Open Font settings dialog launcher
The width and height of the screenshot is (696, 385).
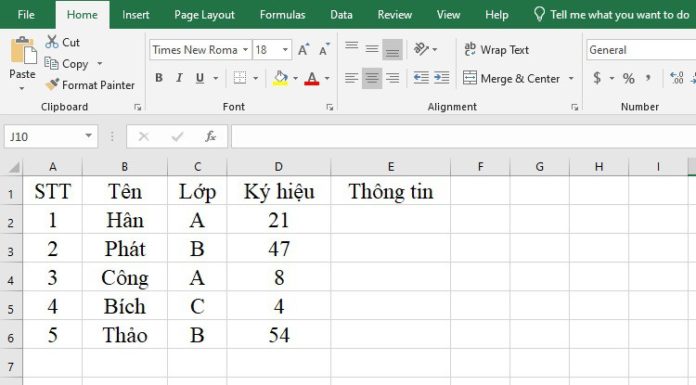(x=329, y=107)
